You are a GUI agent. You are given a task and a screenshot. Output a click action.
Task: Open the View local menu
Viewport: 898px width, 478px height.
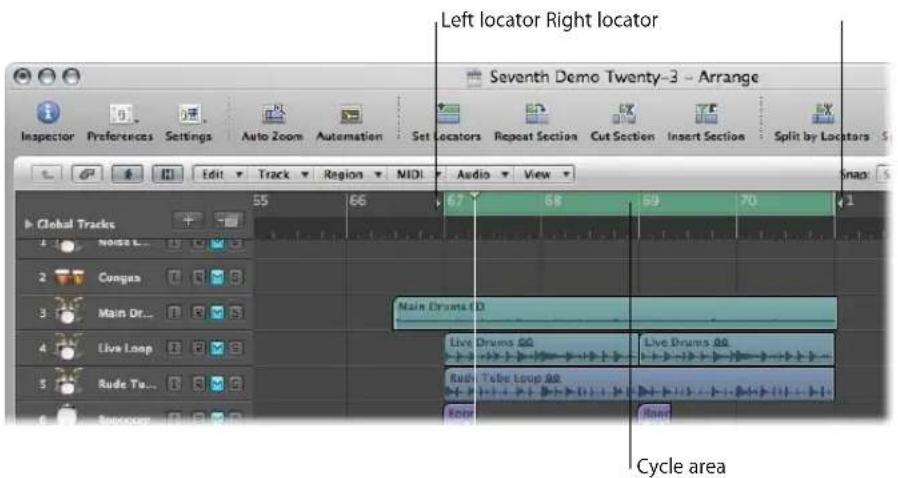pos(545,174)
